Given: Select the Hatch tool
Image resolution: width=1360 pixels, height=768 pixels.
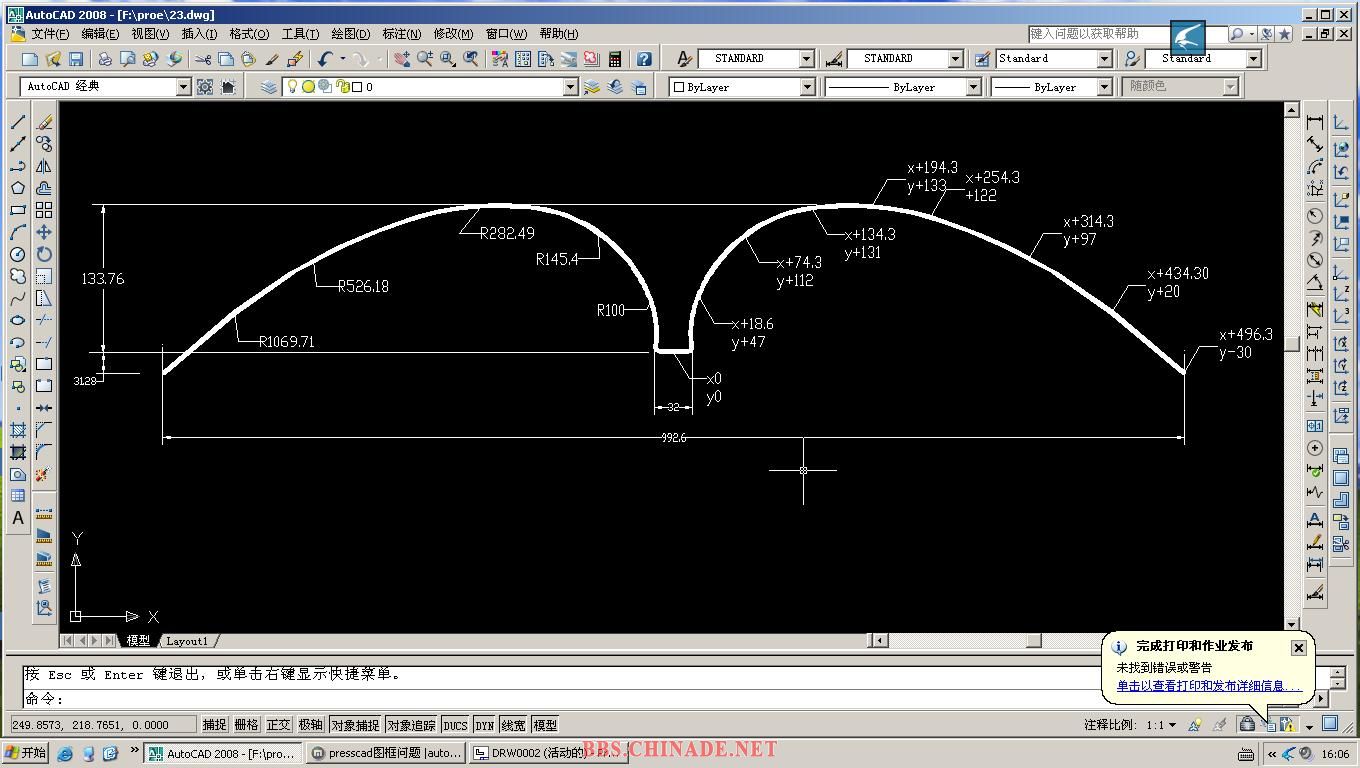Looking at the screenshot, I should (18, 430).
